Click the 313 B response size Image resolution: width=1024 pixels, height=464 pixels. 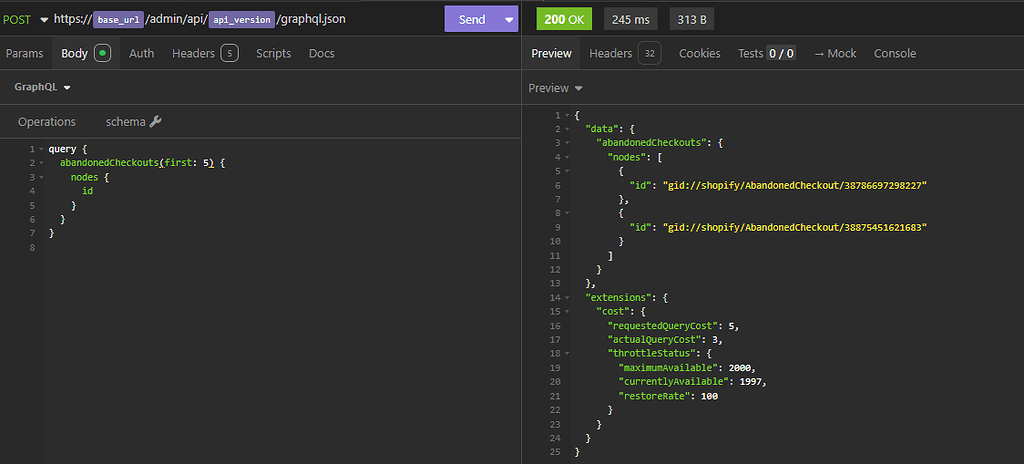point(692,20)
